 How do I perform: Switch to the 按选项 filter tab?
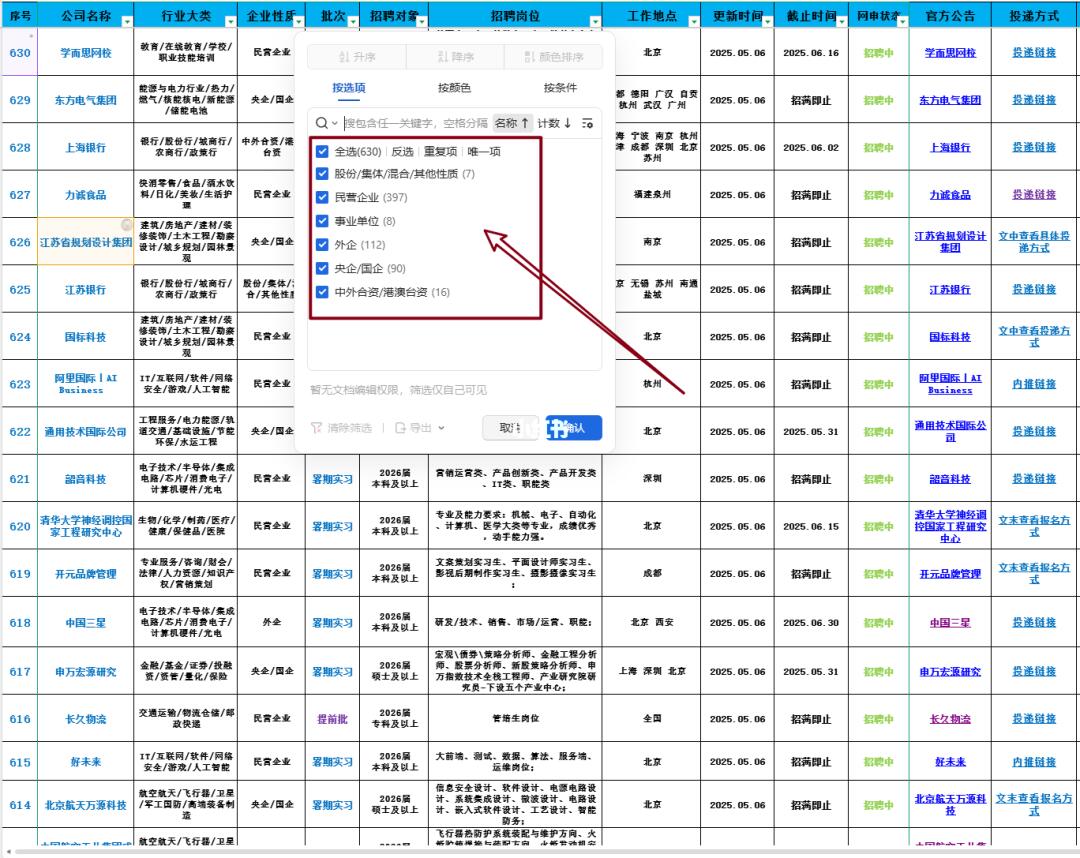pos(349,87)
